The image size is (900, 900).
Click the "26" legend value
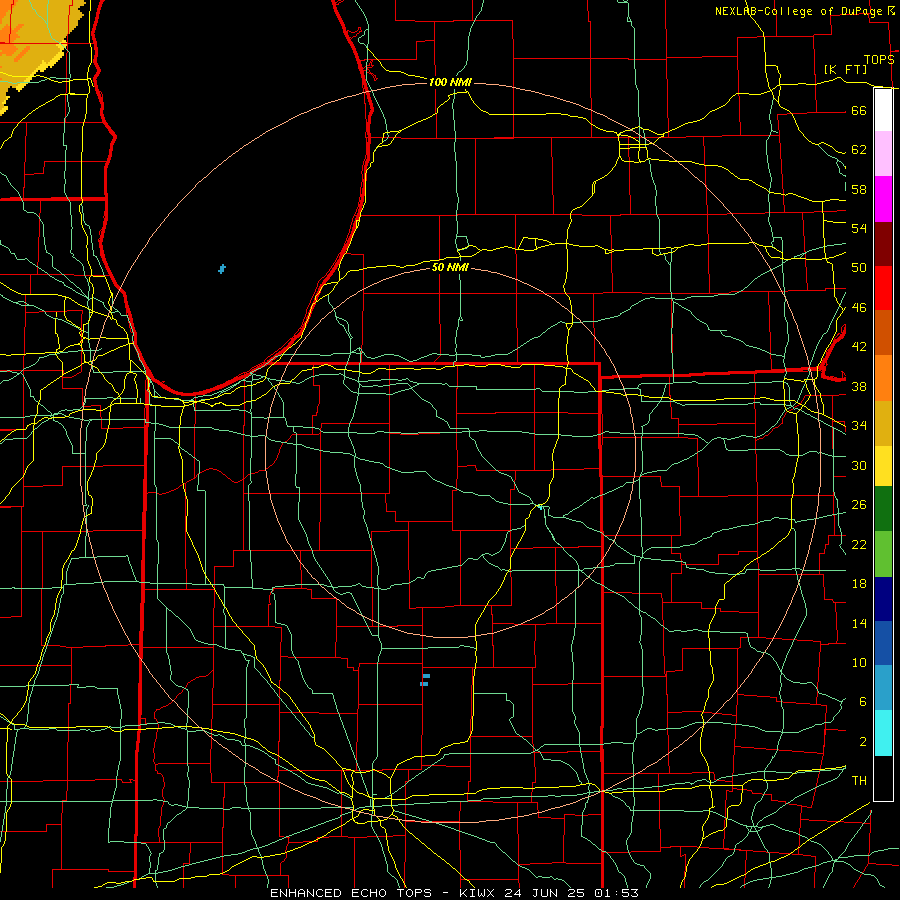pyautogui.click(x=859, y=505)
